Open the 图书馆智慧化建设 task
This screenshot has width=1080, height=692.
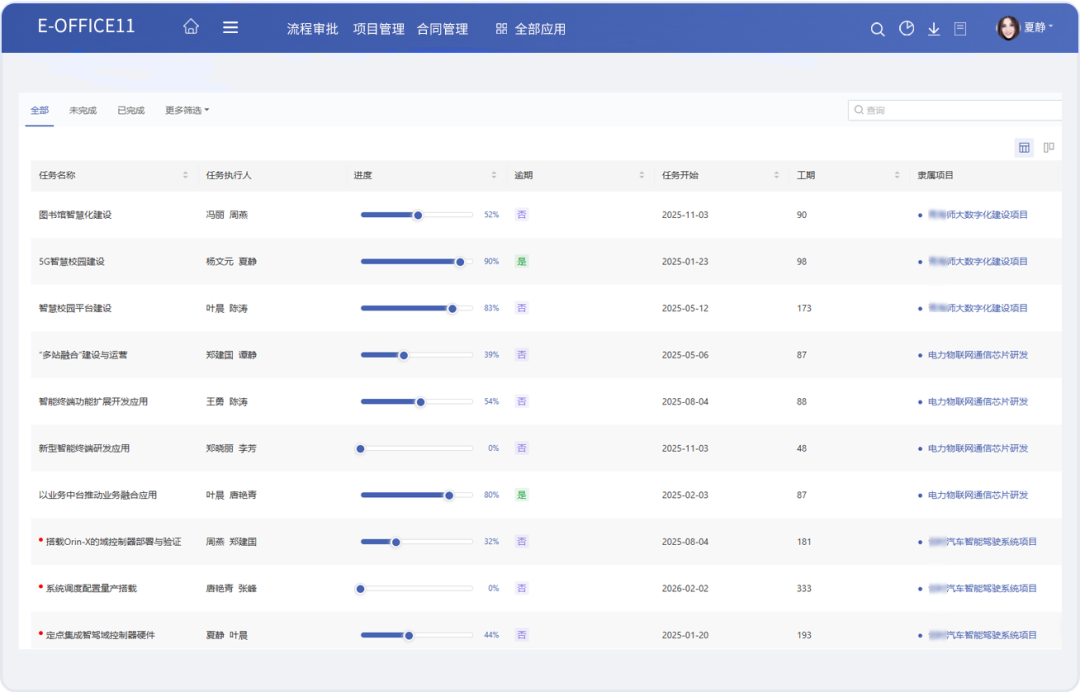click(x=75, y=215)
